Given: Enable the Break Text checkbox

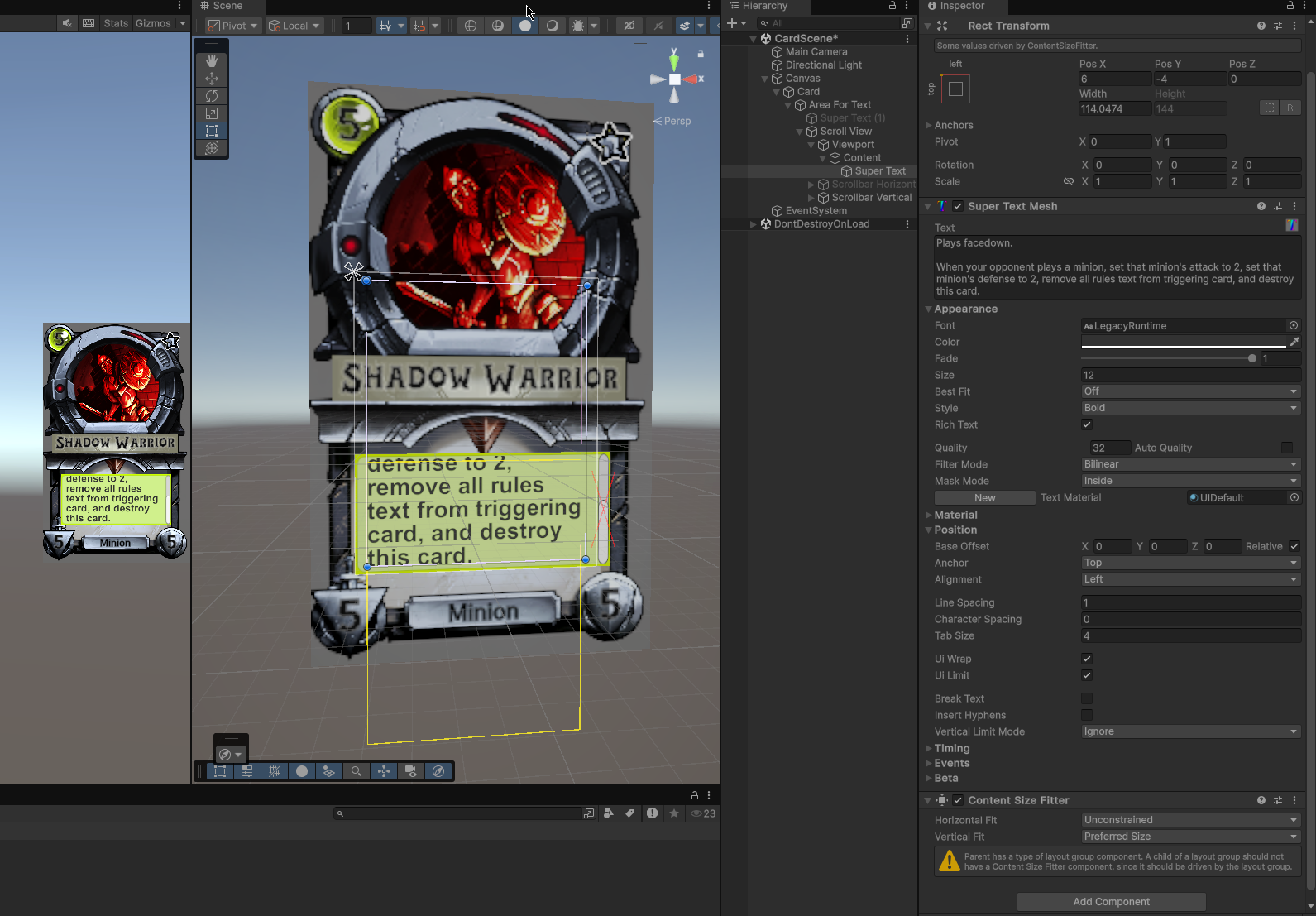Looking at the screenshot, I should click(x=1087, y=698).
